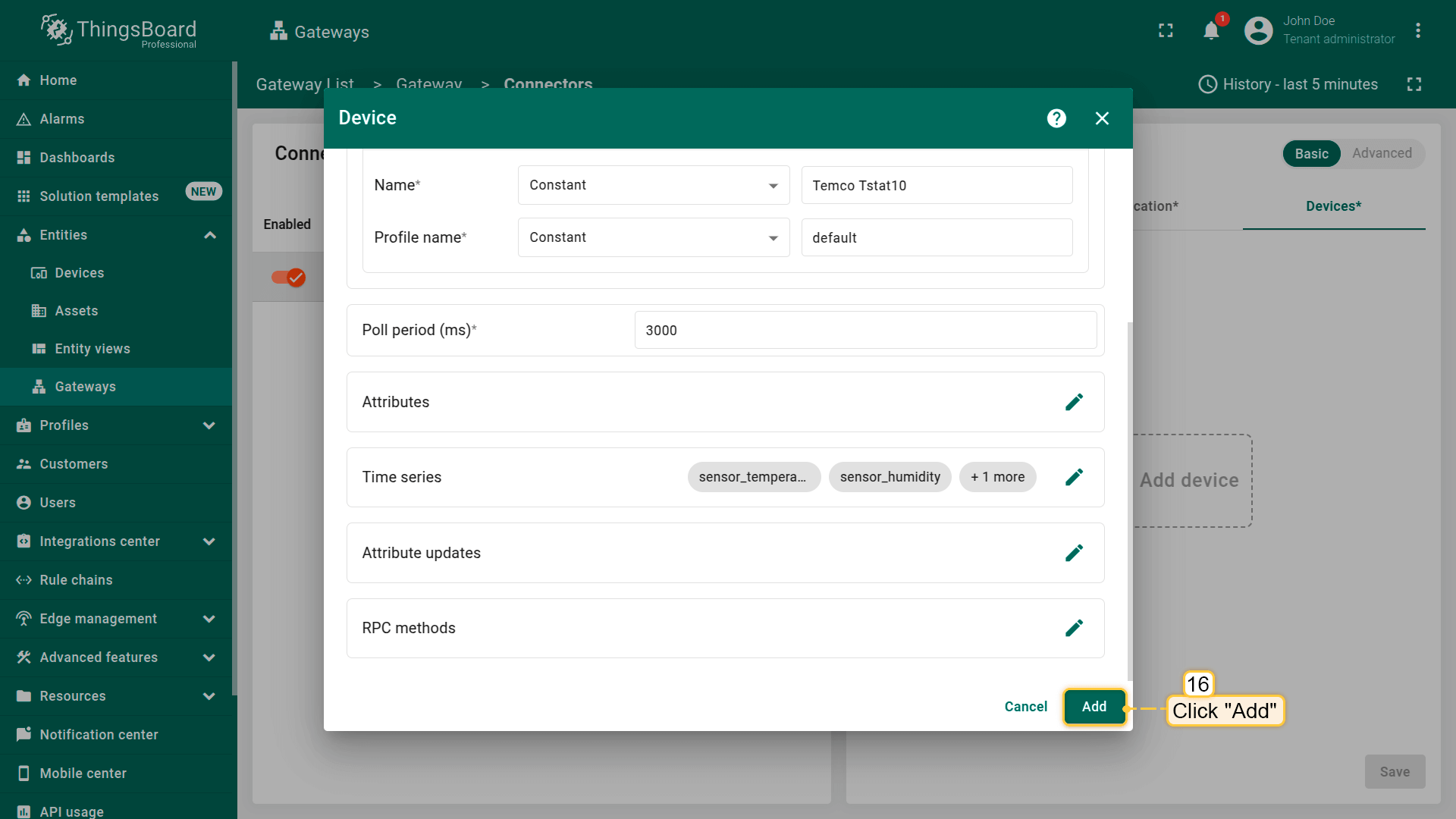Click the Add button
The image size is (1456, 819).
pos(1094,707)
